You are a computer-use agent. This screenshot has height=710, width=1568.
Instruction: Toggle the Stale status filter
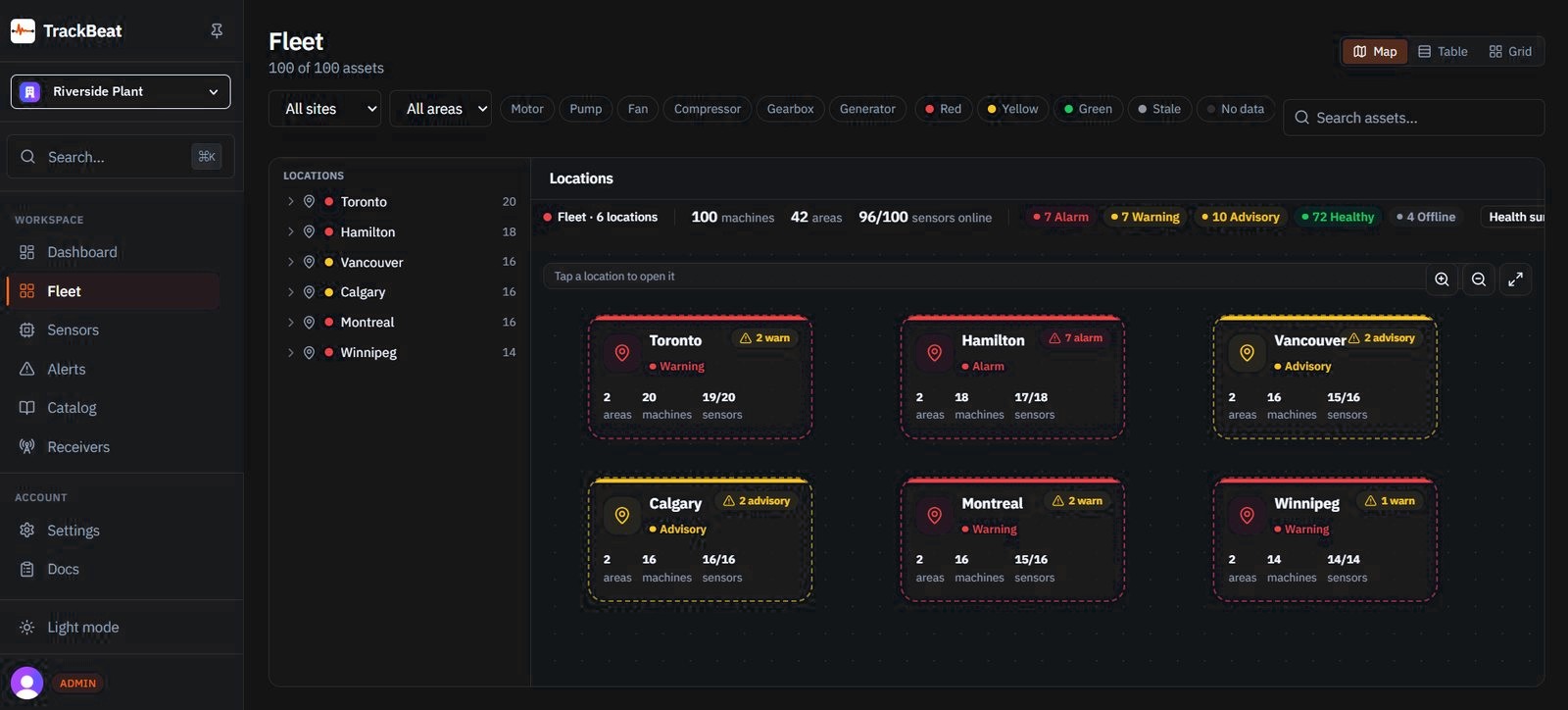tap(1159, 109)
